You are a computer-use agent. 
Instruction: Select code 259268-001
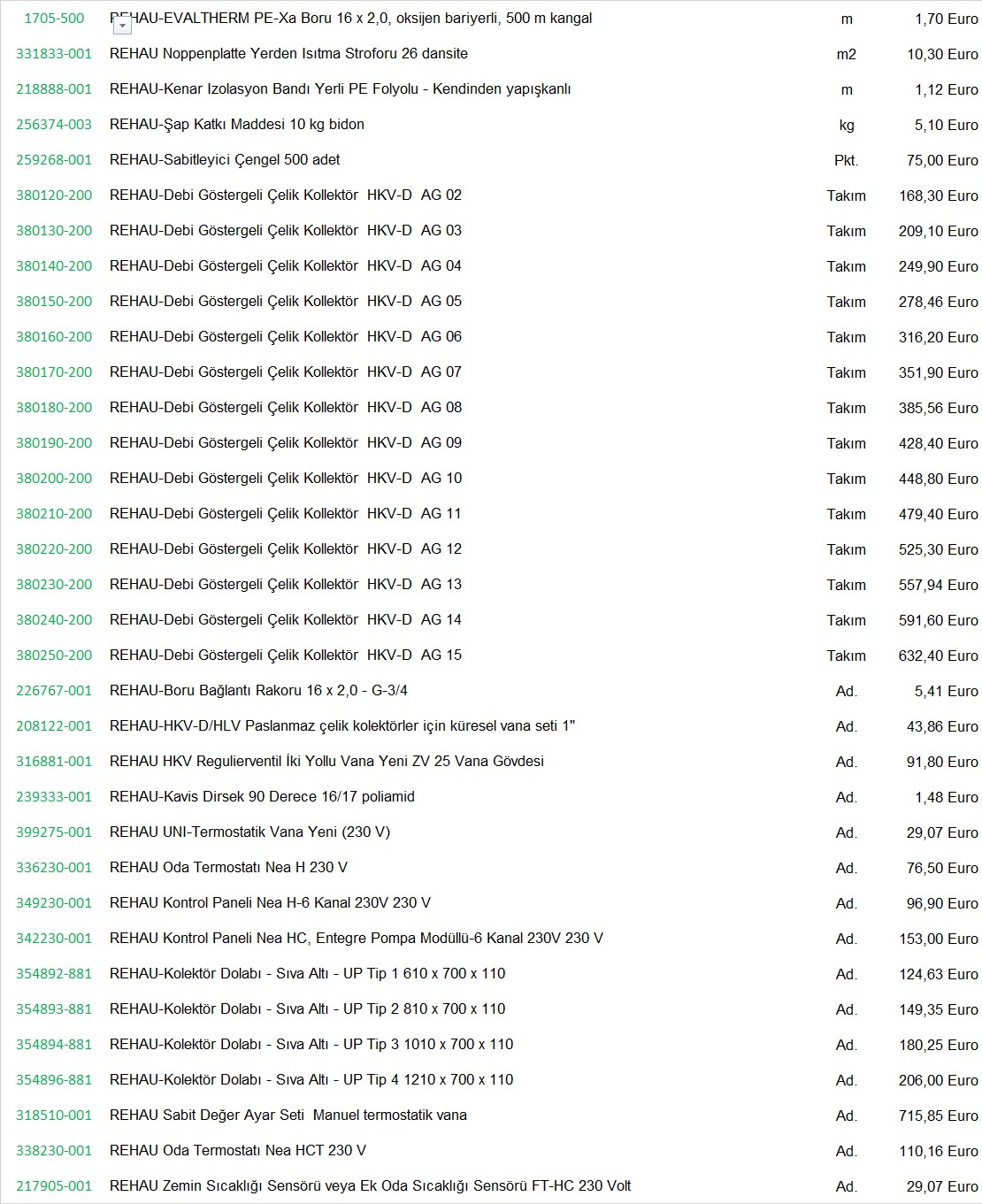pyautogui.click(x=54, y=160)
